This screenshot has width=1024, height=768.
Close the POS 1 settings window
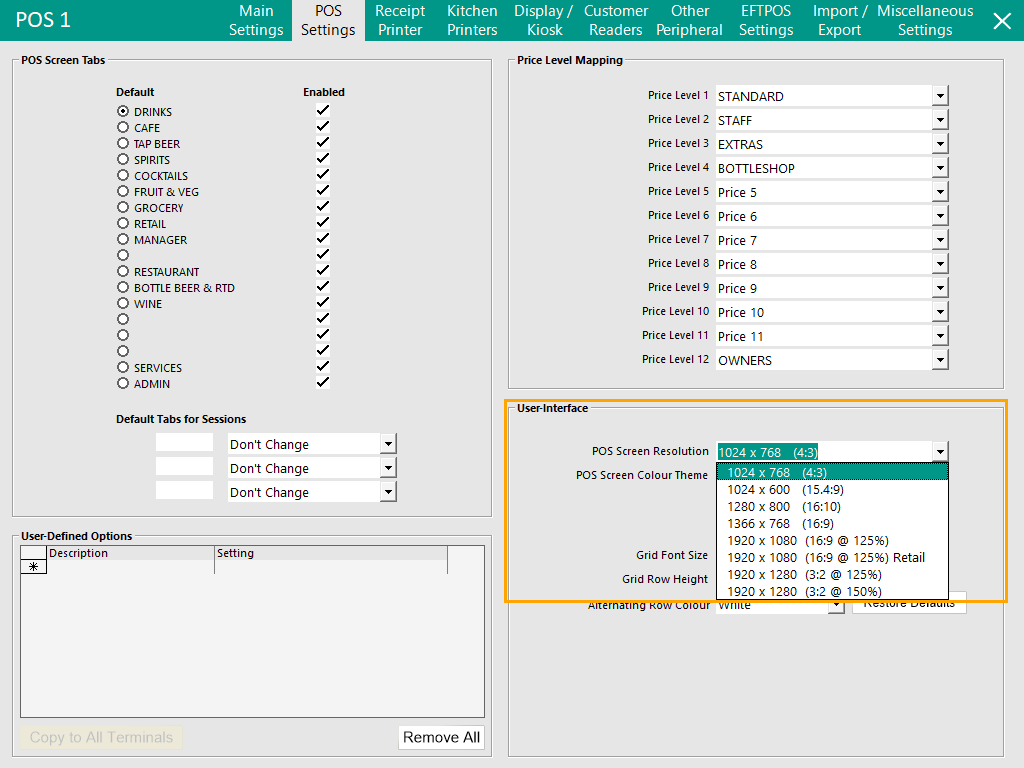[x=1001, y=21]
